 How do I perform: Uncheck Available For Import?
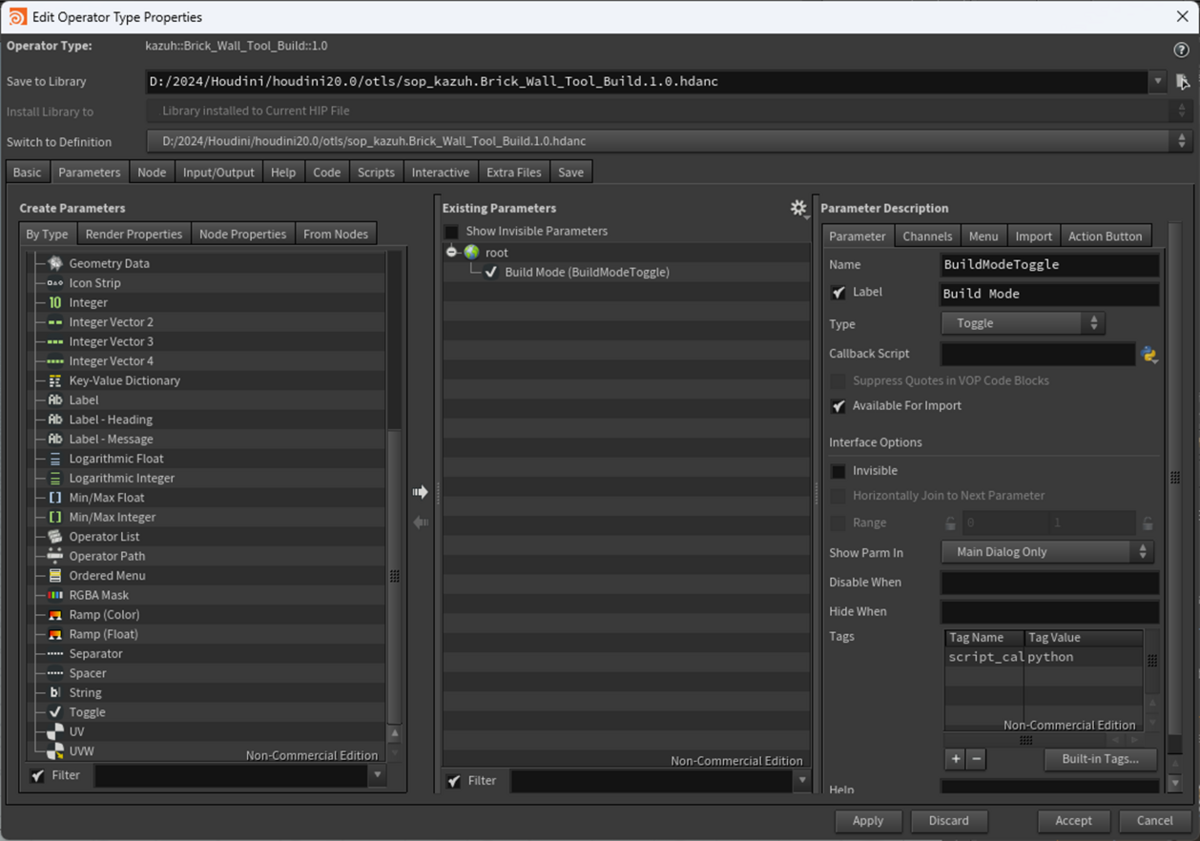coord(838,406)
